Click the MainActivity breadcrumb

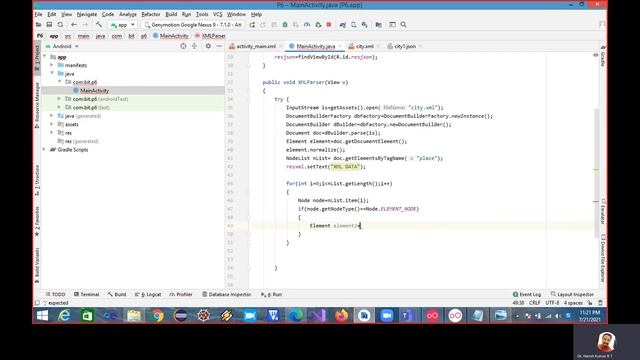[x=171, y=36]
